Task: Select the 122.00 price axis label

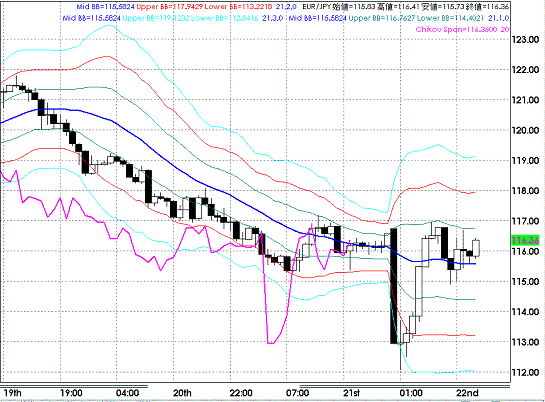Action: (525, 70)
